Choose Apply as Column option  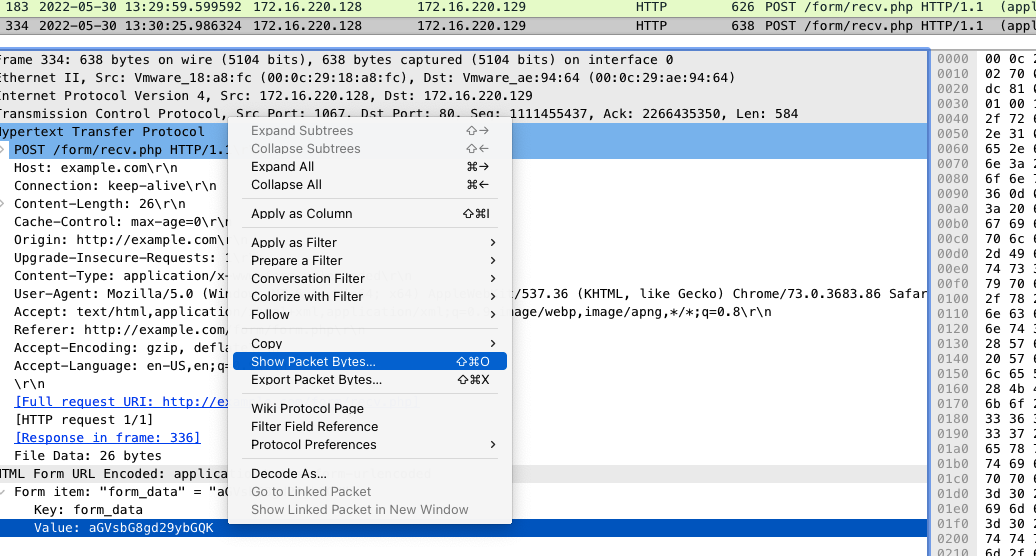click(x=301, y=213)
